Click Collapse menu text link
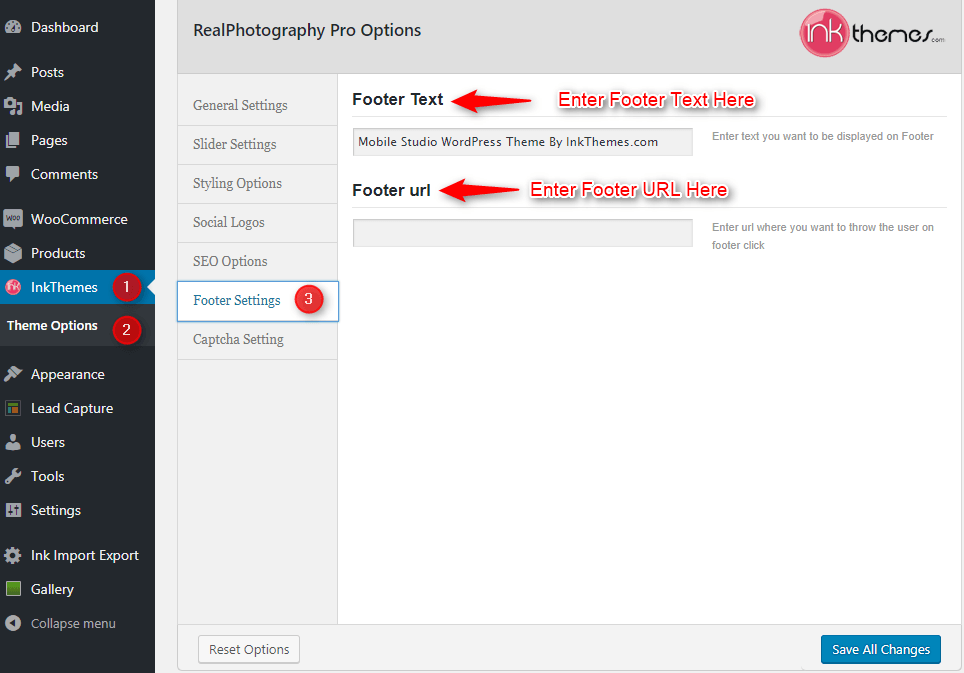Viewport: 964px width, 673px height. tap(73, 623)
